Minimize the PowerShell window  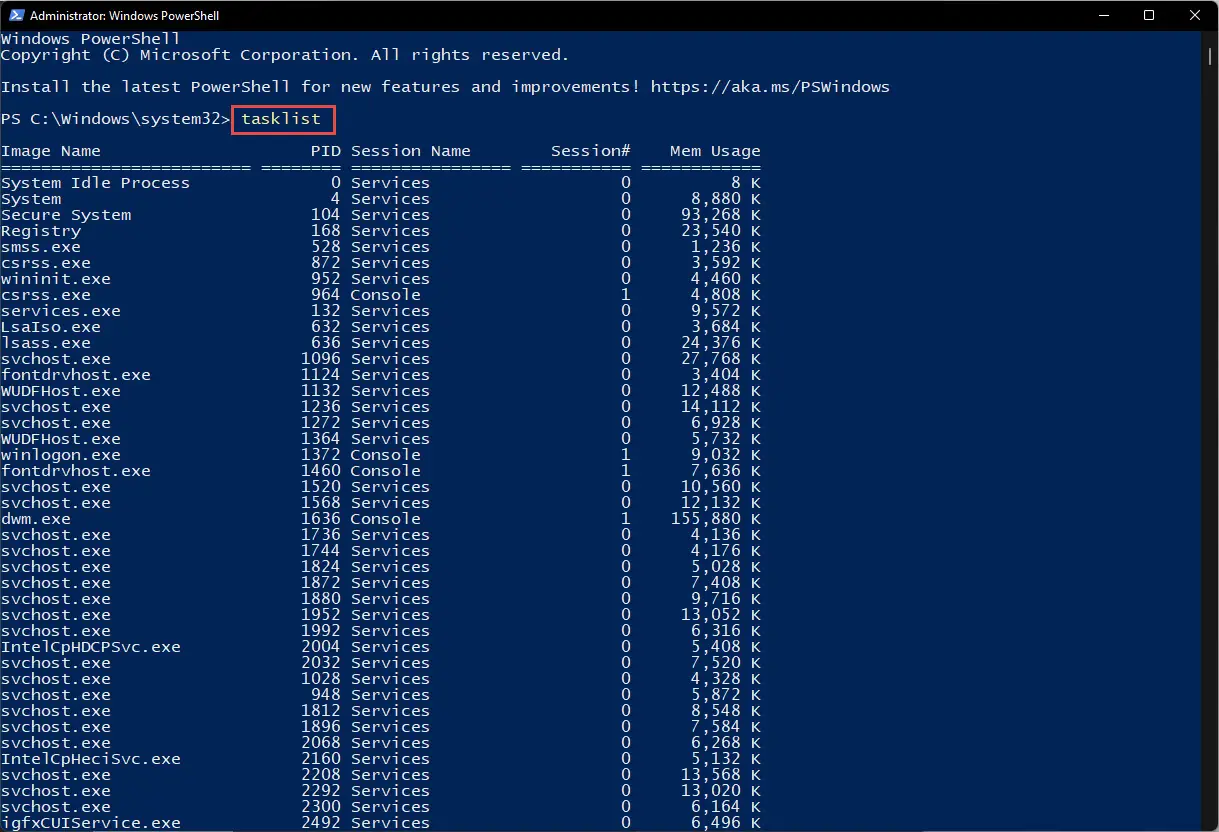pos(1105,16)
